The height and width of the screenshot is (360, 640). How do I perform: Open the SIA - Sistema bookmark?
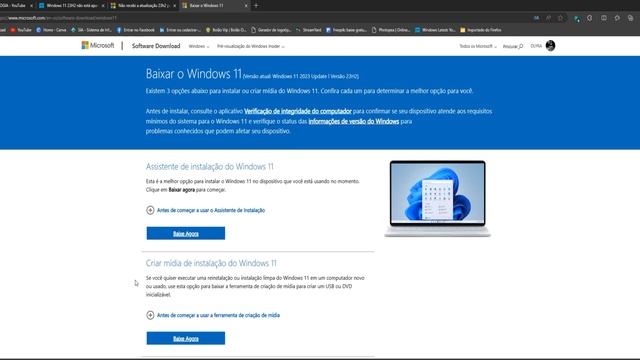click(91, 30)
